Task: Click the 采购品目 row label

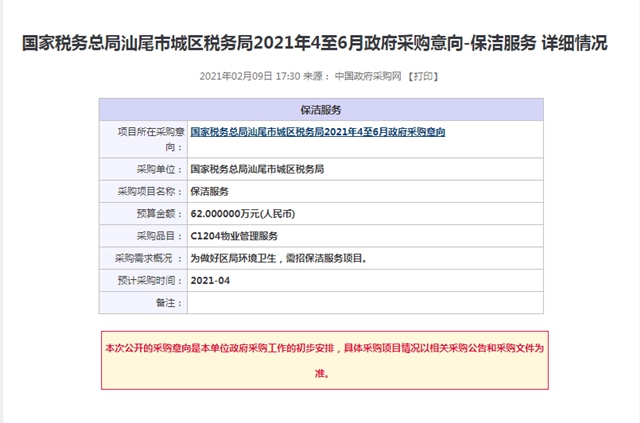Action: pyautogui.click(x=155, y=235)
